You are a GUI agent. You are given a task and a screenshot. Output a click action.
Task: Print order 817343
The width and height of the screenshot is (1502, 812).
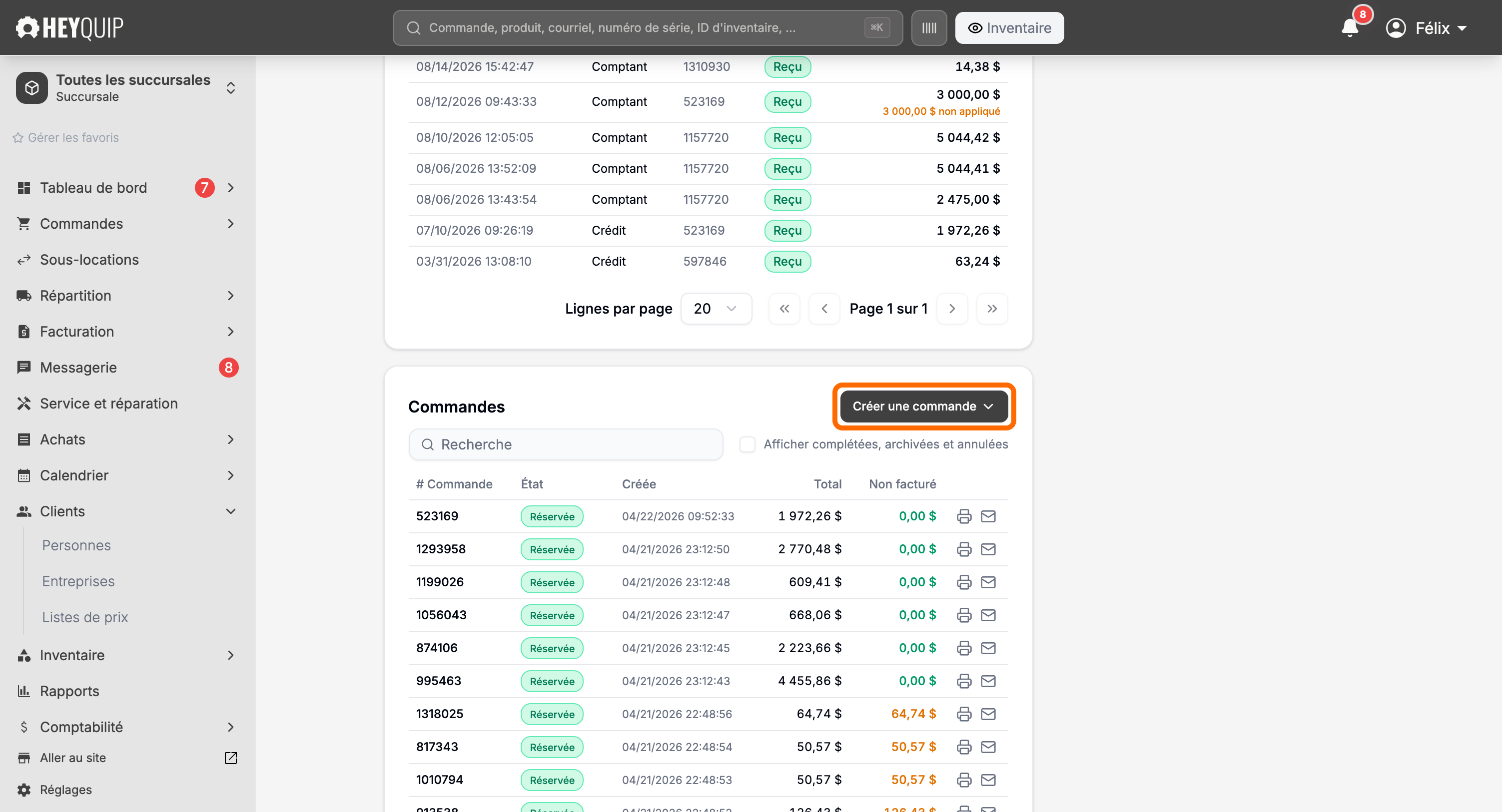pyautogui.click(x=964, y=747)
